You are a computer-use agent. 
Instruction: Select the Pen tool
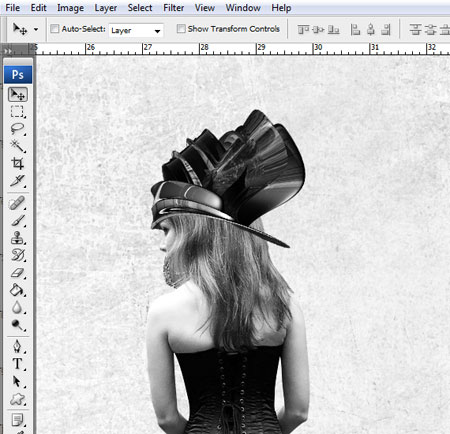point(17,346)
